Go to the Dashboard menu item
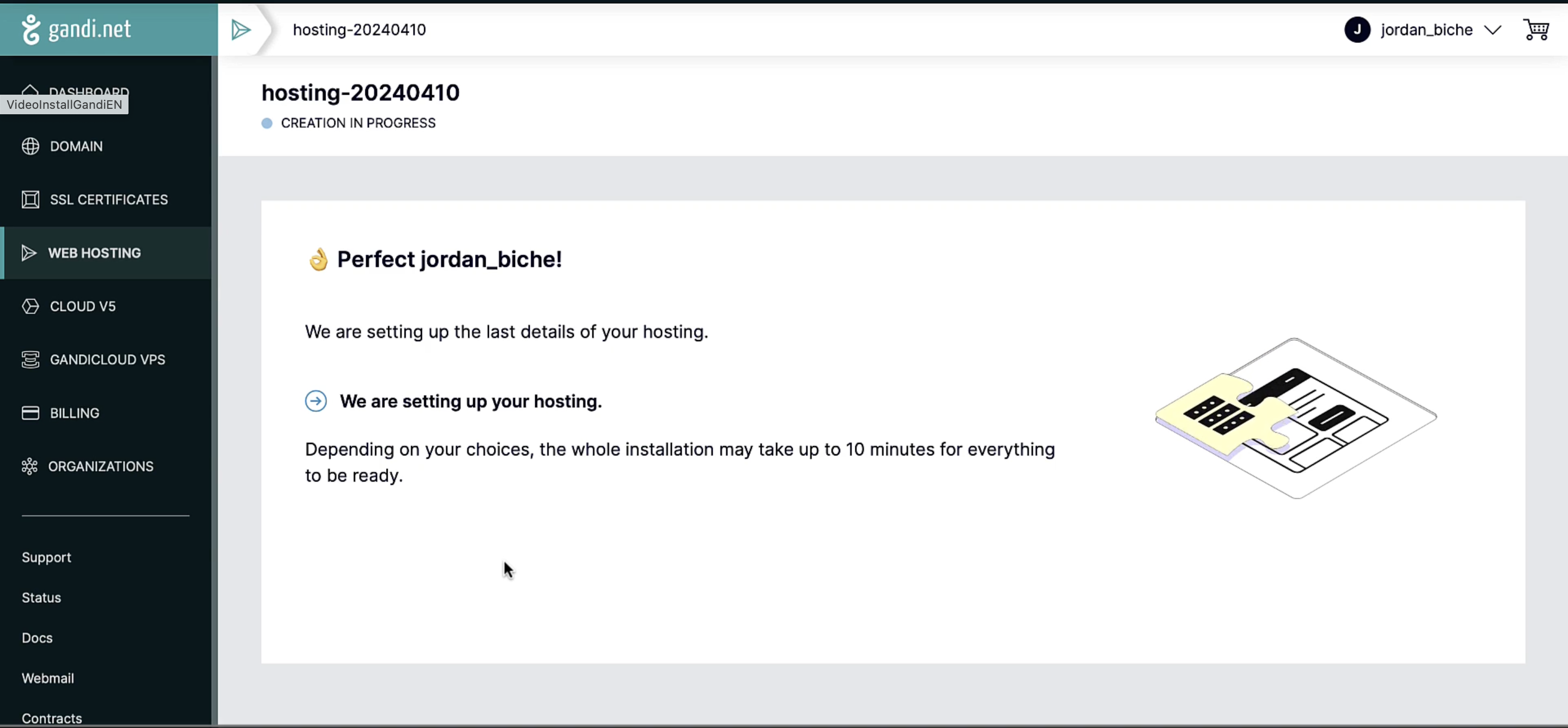 [x=88, y=92]
